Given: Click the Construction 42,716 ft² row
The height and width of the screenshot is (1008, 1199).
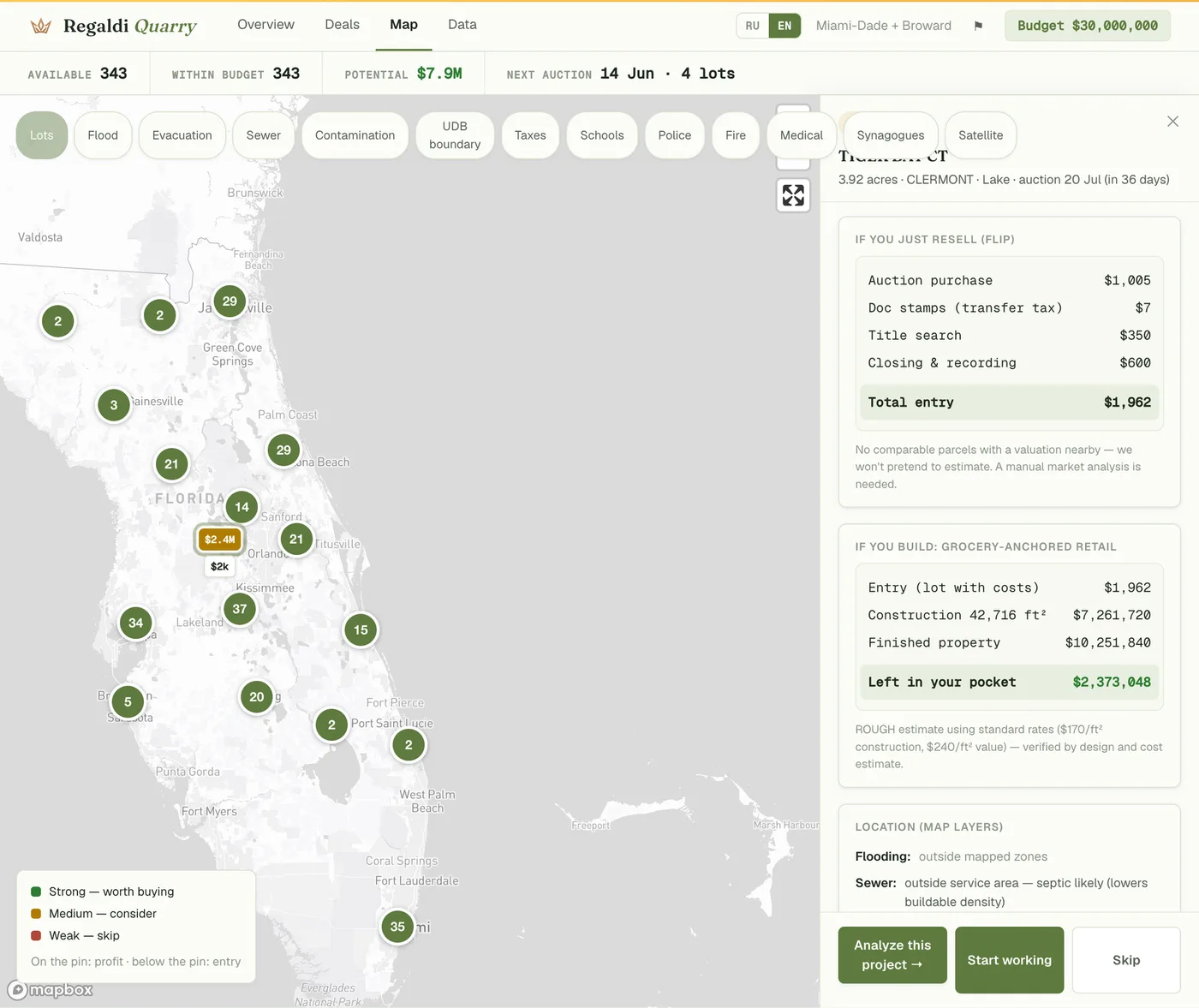Looking at the screenshot, I should point(1010,616).
